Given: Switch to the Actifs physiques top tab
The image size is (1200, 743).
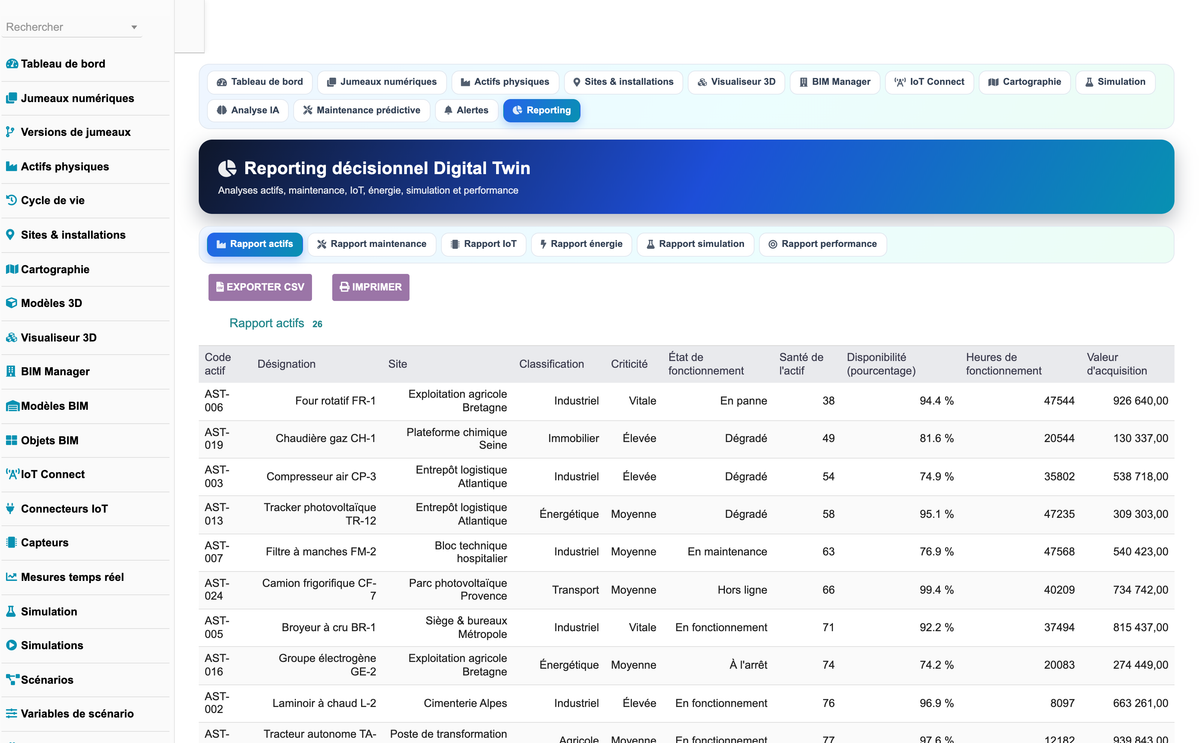Looking at the screenshot, I should (x=505, y=82).
